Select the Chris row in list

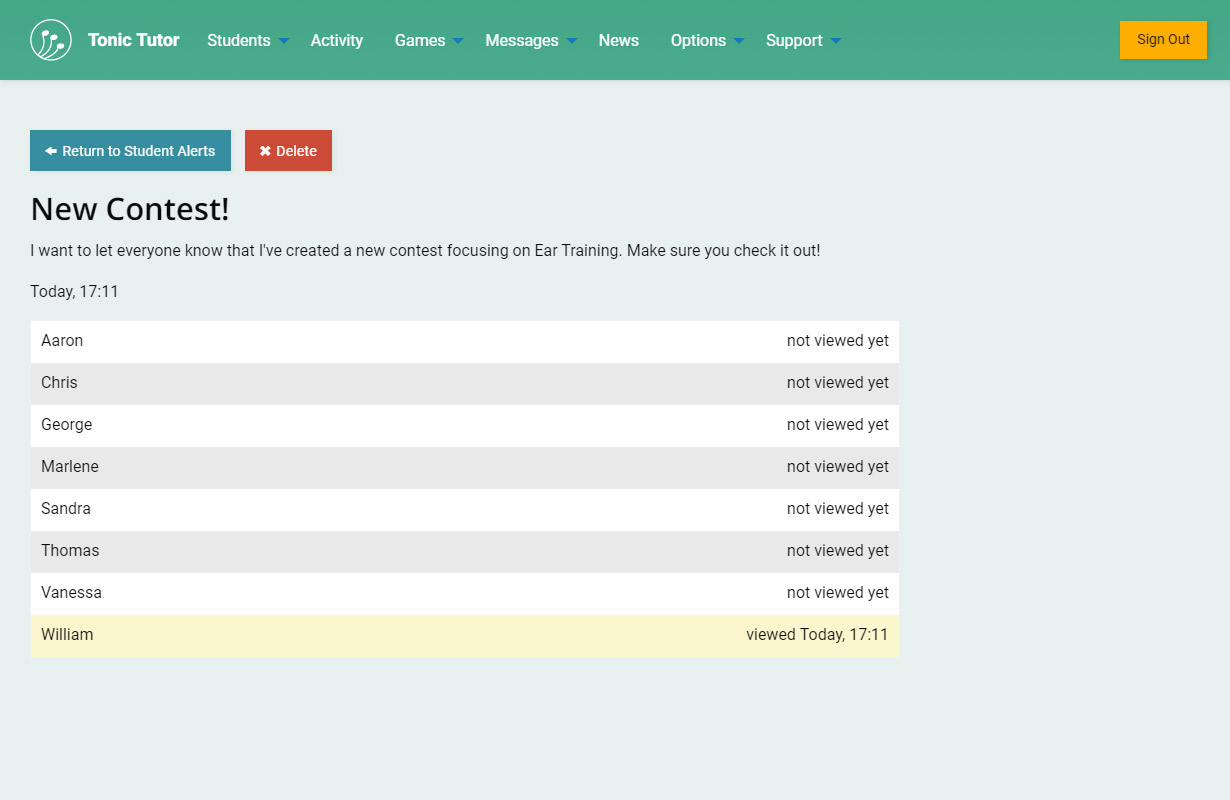(464, 383)
